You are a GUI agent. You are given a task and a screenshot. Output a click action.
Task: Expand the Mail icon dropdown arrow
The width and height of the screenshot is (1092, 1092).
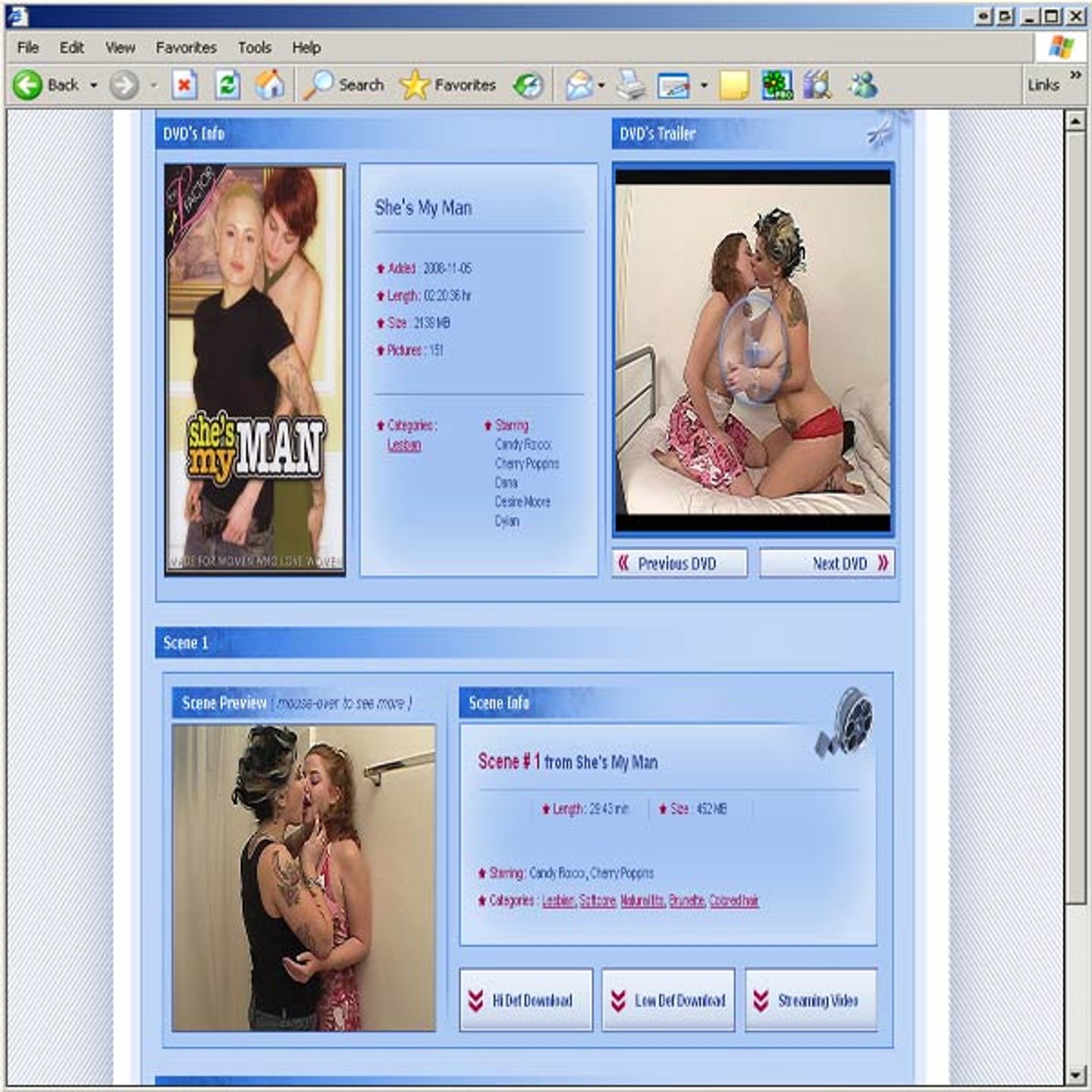point(601,85)
